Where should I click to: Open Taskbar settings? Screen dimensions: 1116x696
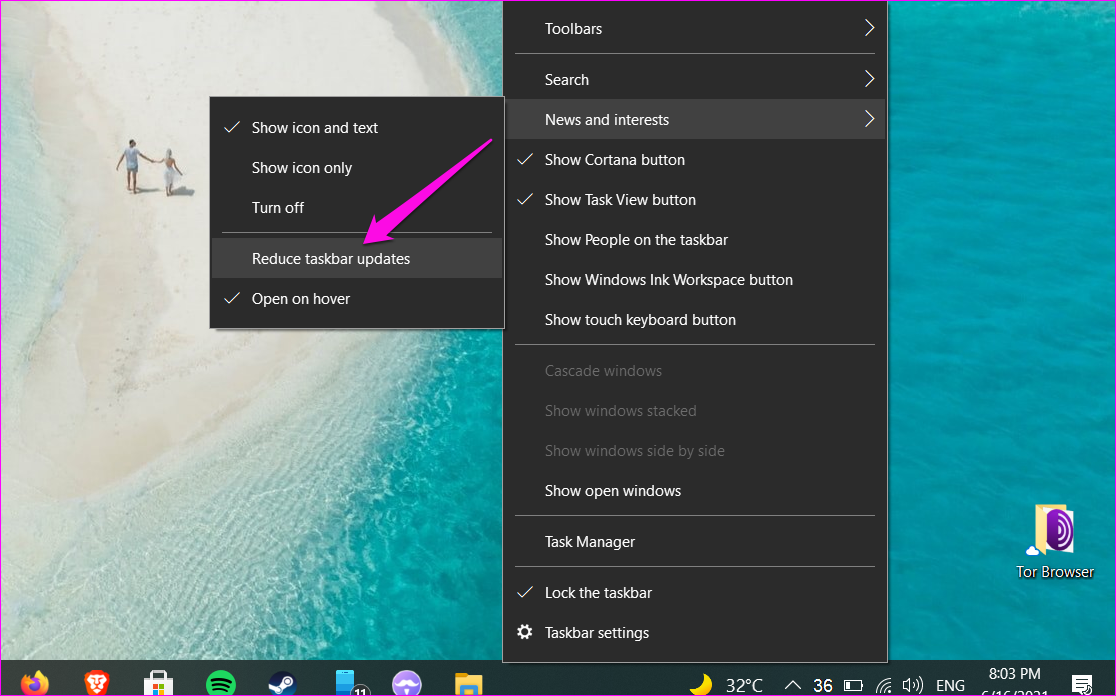(695, 633)
